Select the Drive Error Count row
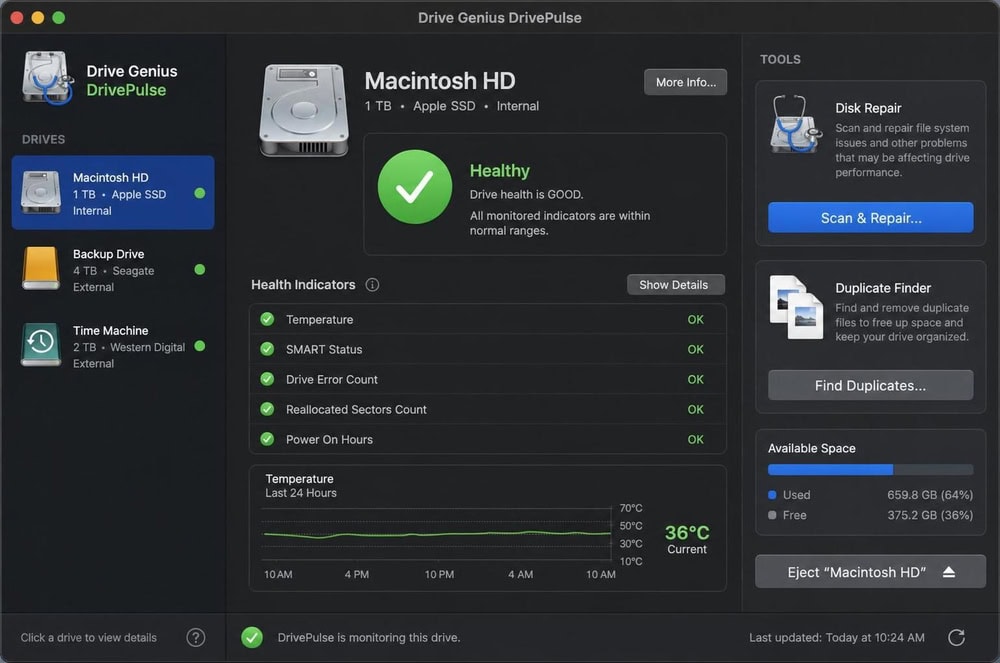Screen dimensions: 1000x663 click(x=488, y=379)
